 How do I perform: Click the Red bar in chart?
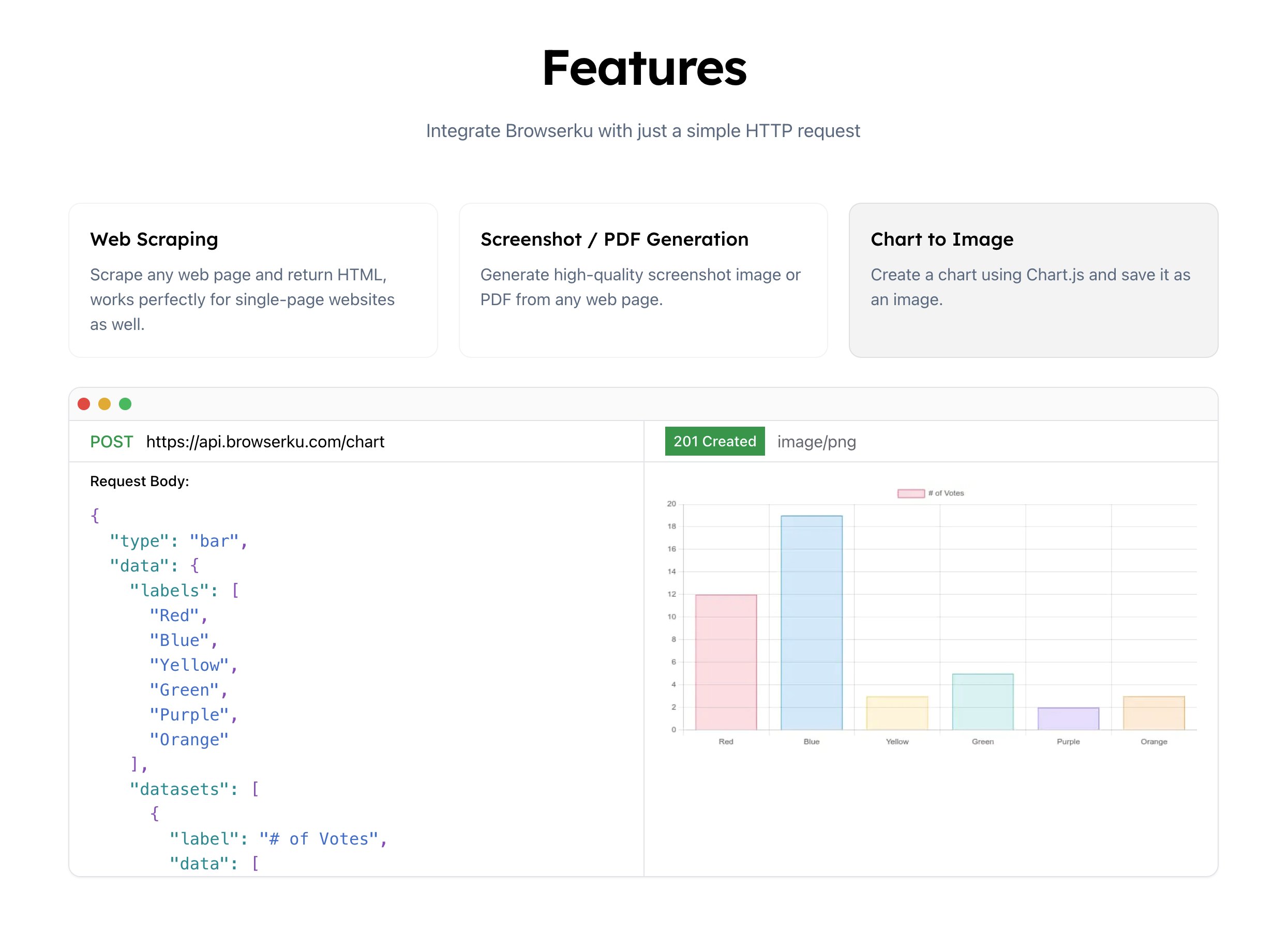pyautogui.click(x=726, y=661)
